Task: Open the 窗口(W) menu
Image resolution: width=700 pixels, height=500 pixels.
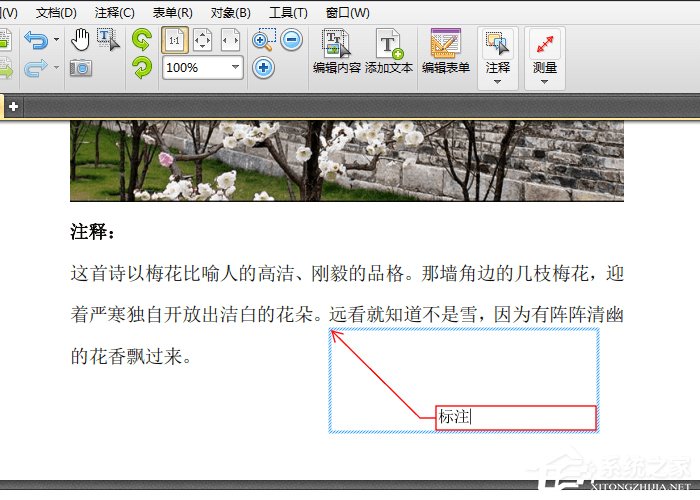Action: point(347,12)
